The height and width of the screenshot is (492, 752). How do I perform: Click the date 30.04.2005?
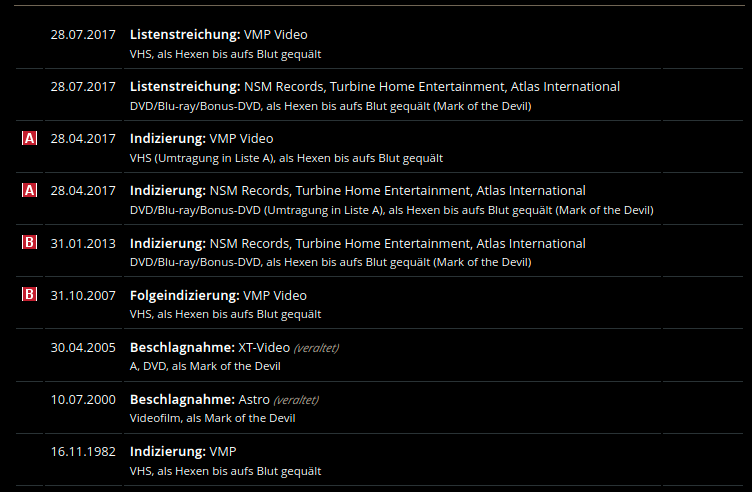[83, 348]
